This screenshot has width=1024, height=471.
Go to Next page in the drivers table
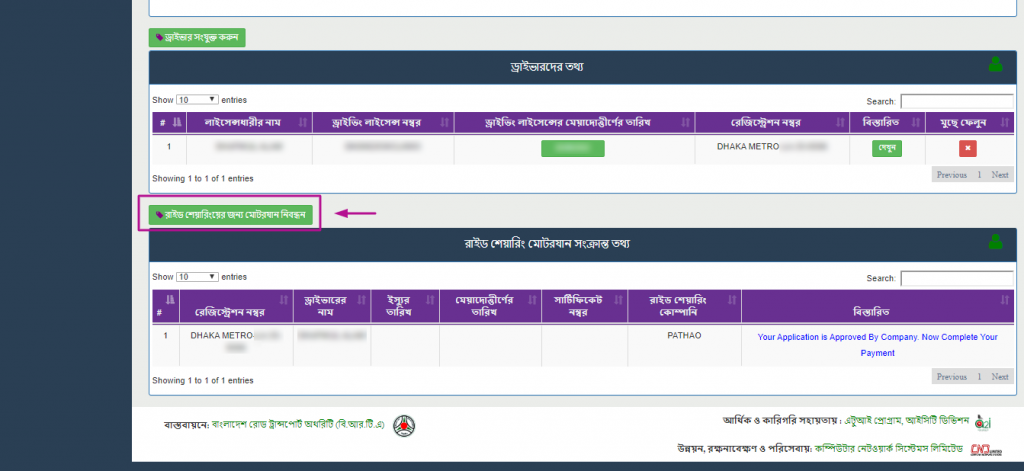[1000, 174]
